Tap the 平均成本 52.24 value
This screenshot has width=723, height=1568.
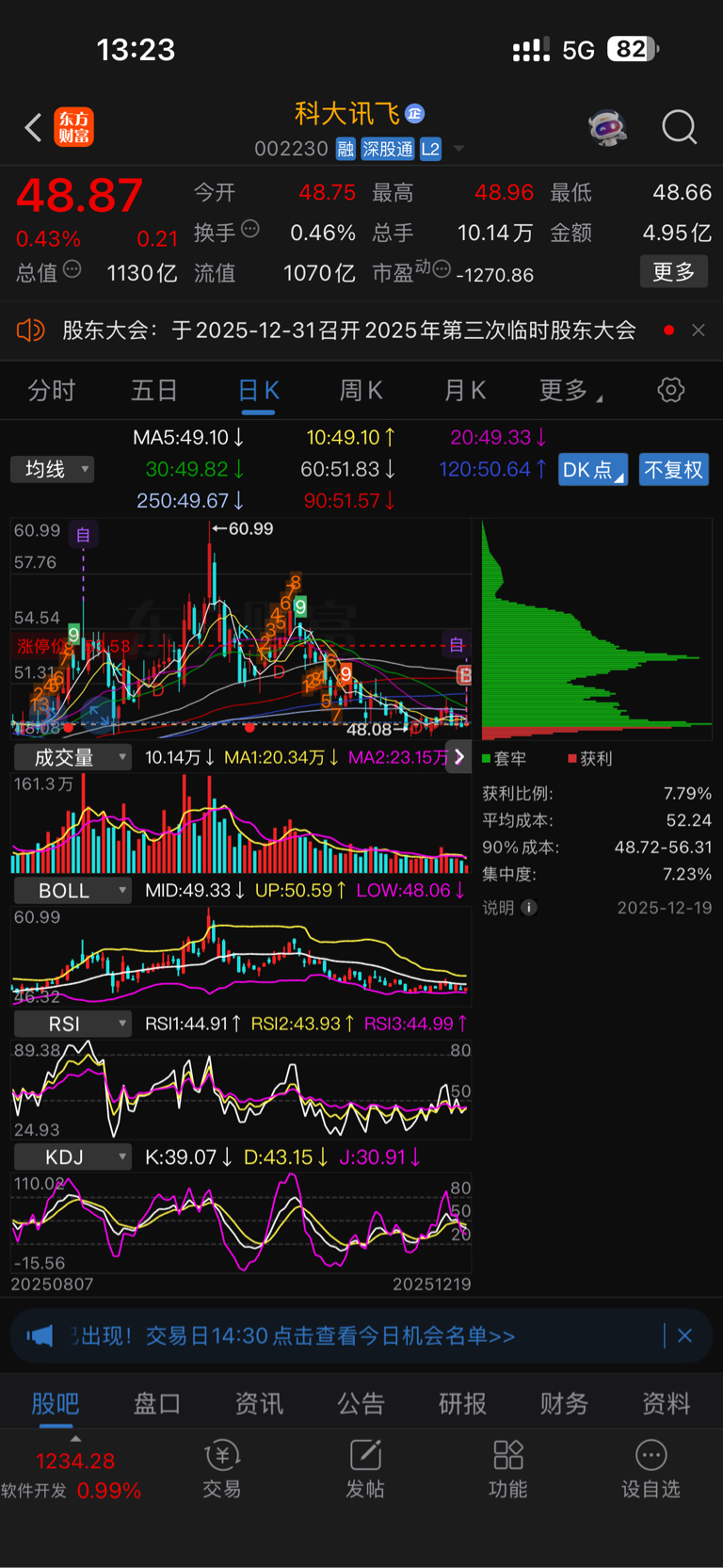tap(689, 820)
